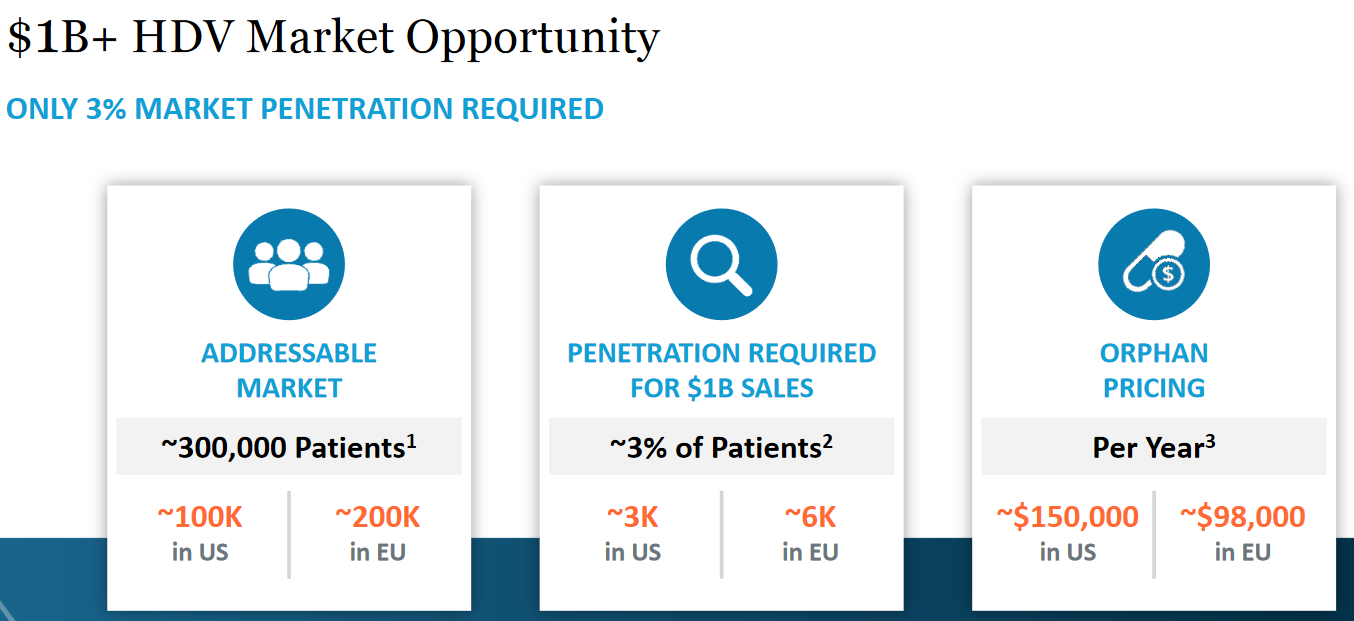Click the "~100K in US" figure
The height and width of the screenshot is (621, 1354).
[200, 533]
